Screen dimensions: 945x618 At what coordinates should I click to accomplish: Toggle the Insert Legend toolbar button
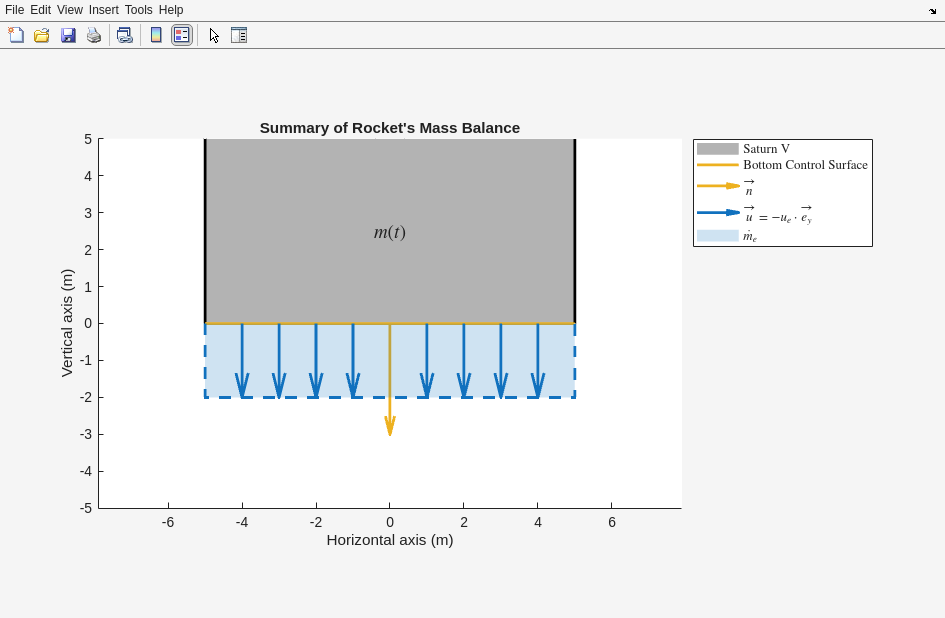pyautogui.click(x=181, y=35)
